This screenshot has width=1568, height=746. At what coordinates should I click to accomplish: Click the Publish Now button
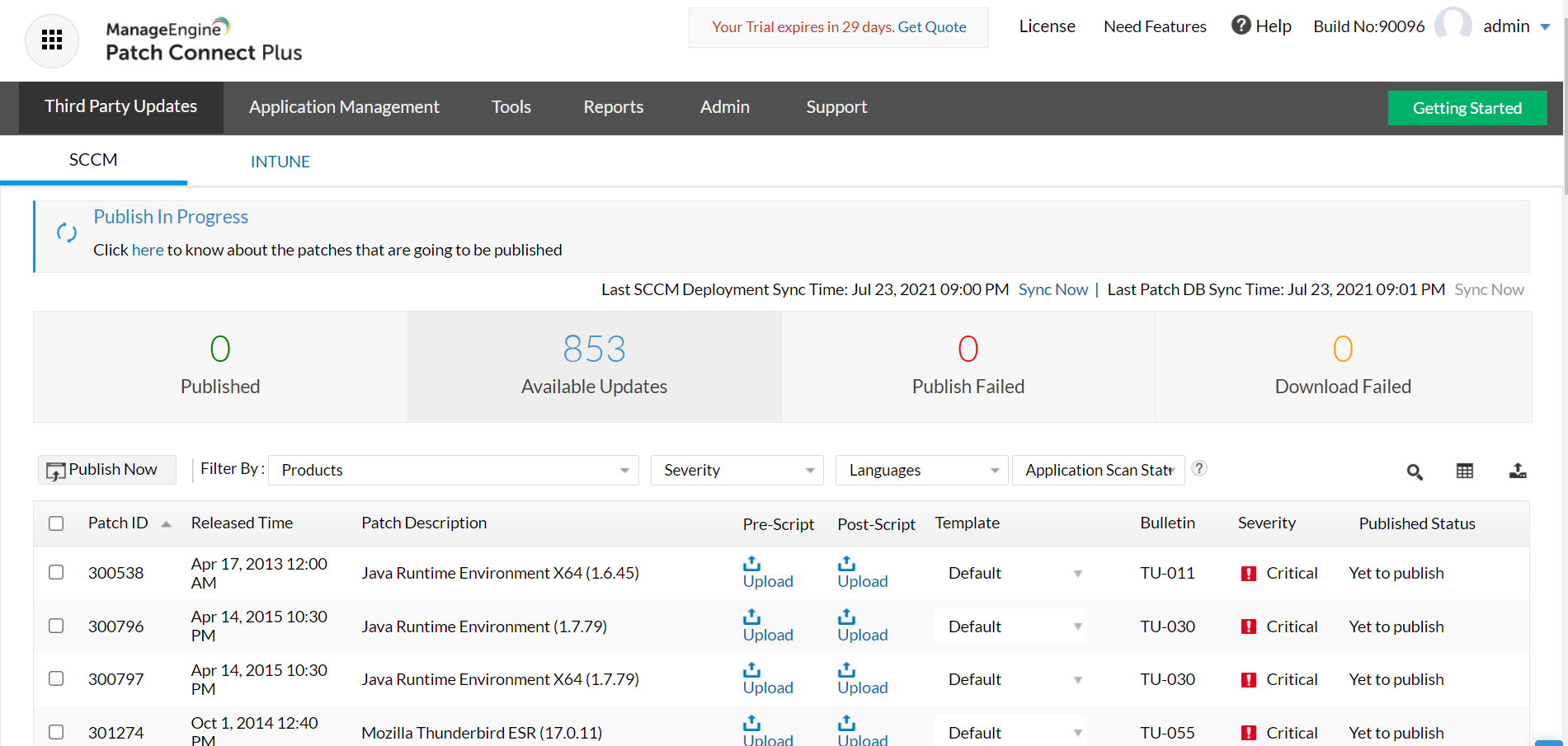click(x=106, y=470)
